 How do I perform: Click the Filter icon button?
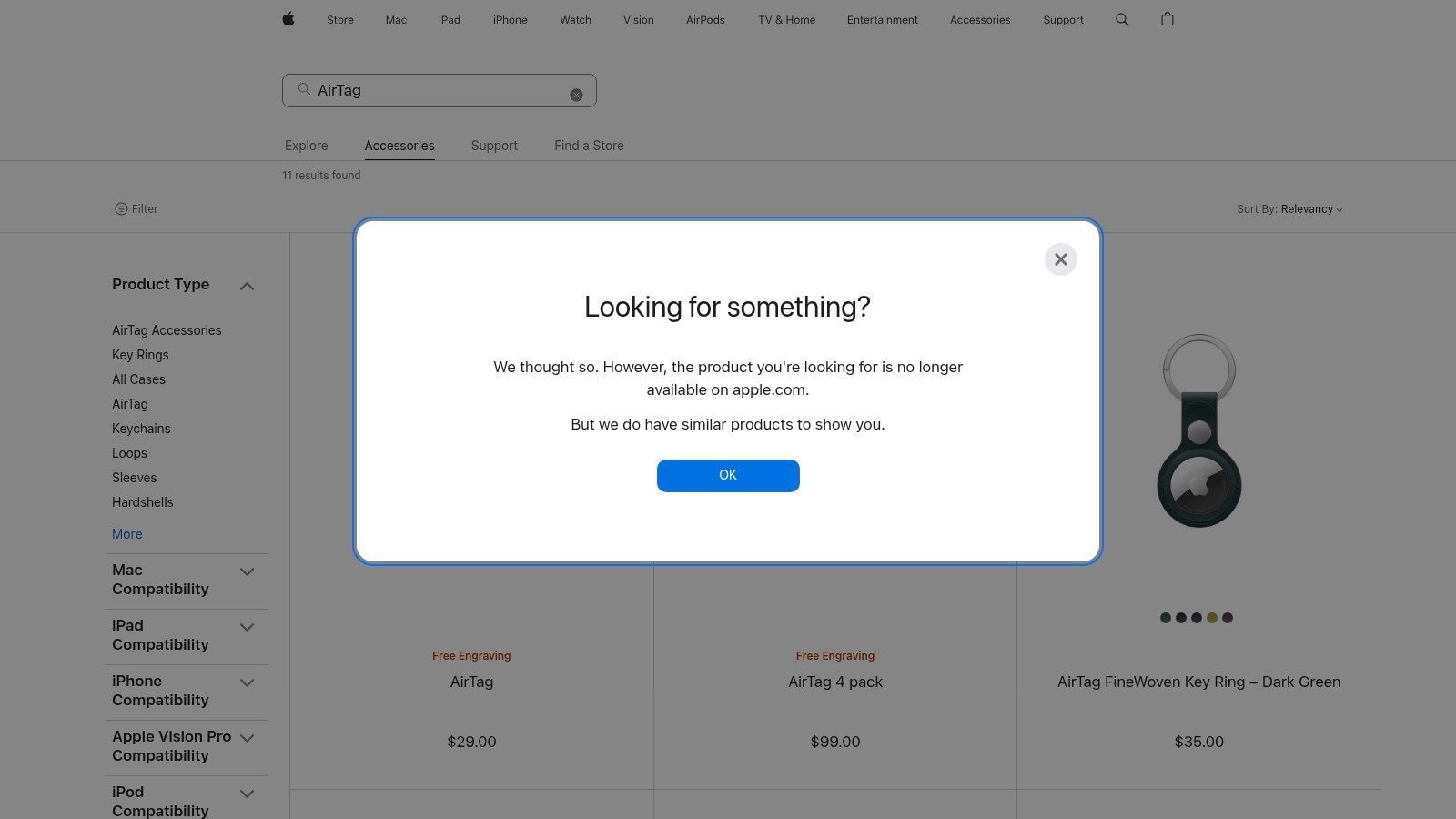[x=136, y=209]
